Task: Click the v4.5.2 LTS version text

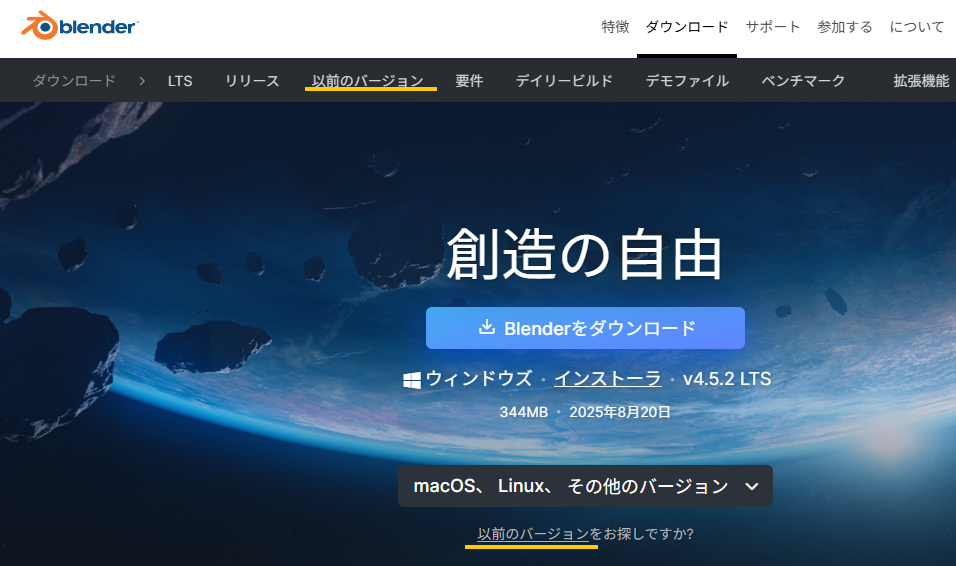Action: (727, 379)
